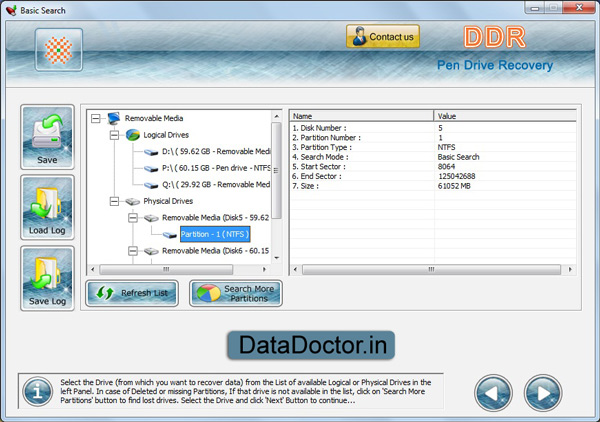Viewport: 600px width, 422px height.
Task: Click the '3. Partition Type :' row
Action: pyautogui.click(x=433, y=147)
